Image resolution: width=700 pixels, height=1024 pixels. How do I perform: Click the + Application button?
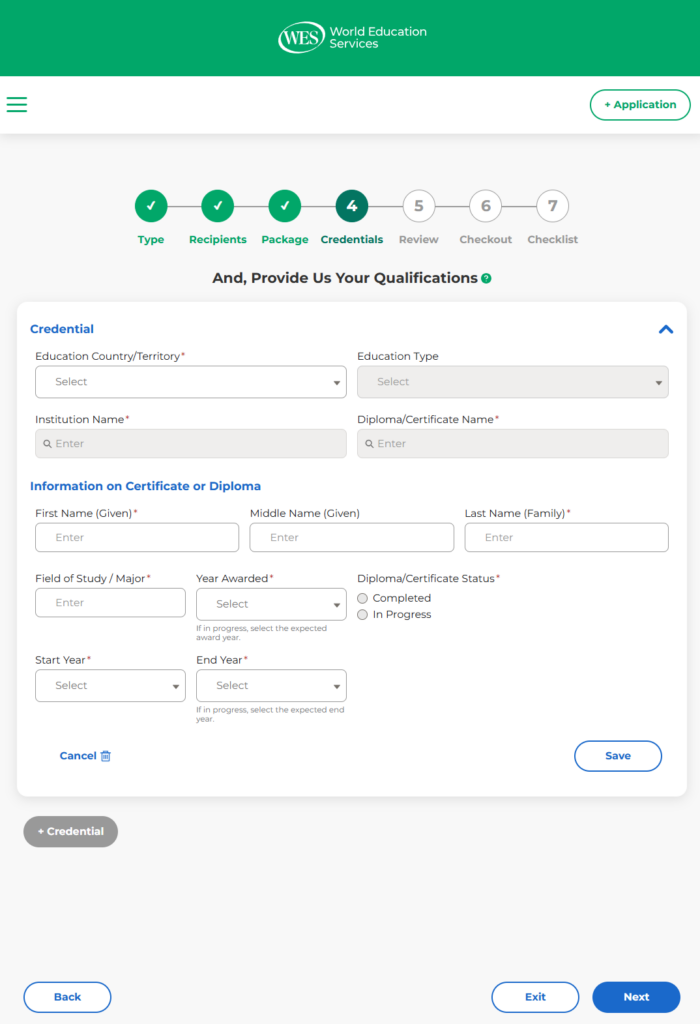(x=640, y=105)
